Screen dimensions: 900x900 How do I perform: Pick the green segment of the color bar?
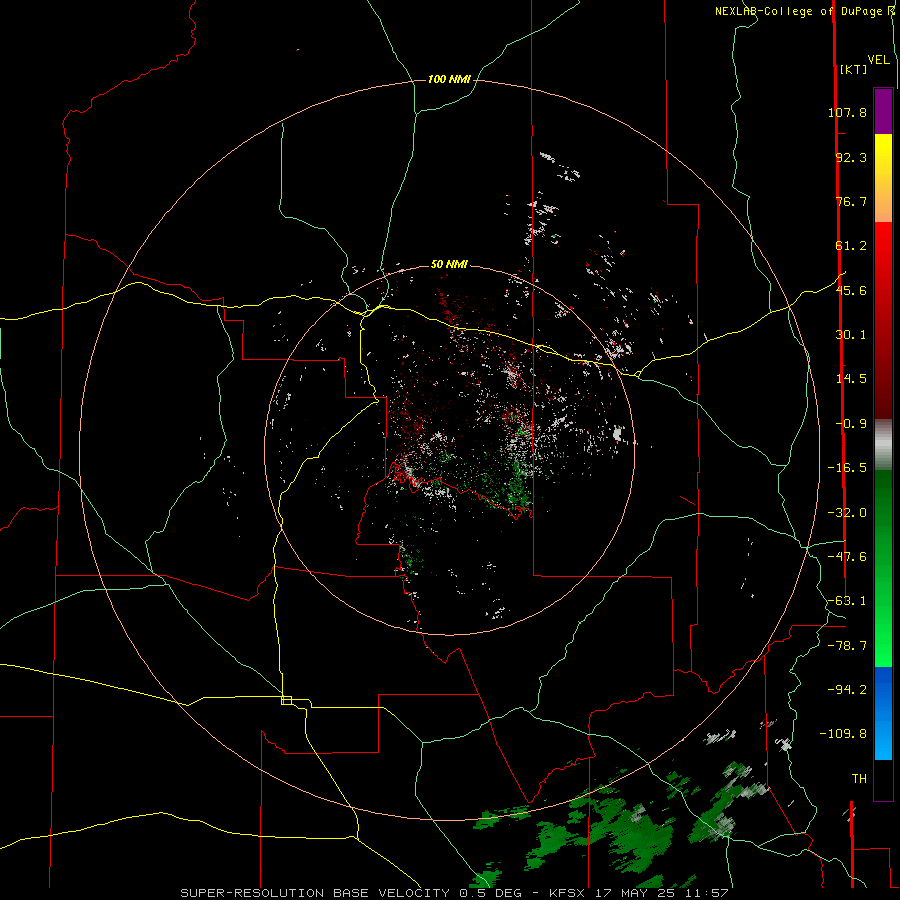(883, 568)
